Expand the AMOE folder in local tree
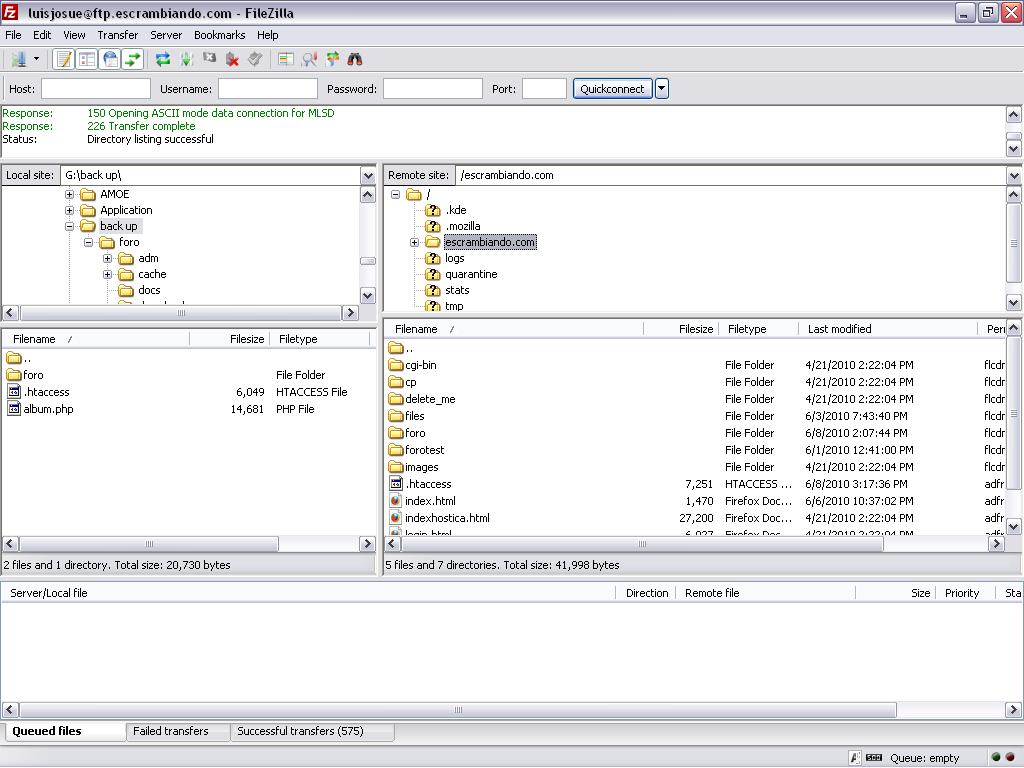 point(69,195)
